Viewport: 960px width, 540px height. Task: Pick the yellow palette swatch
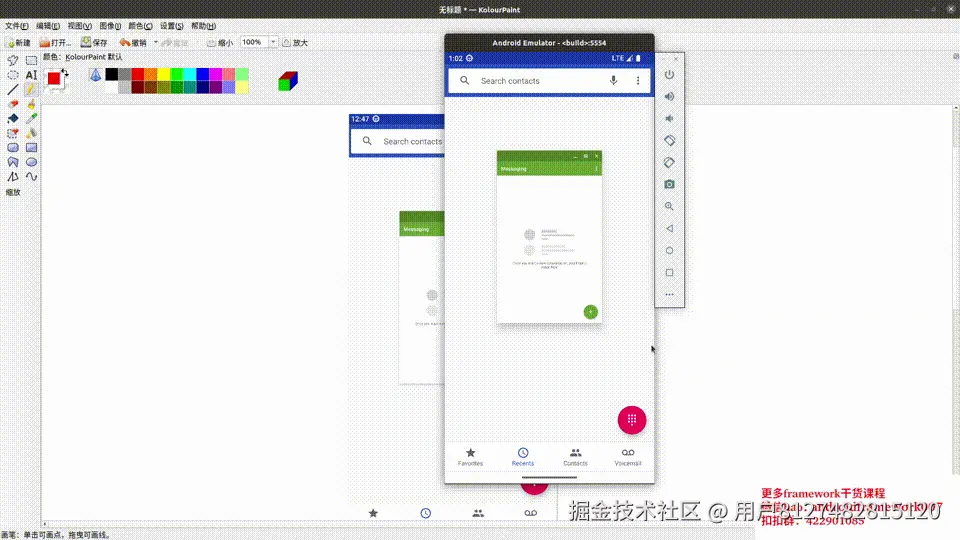[x=164, y=74]
